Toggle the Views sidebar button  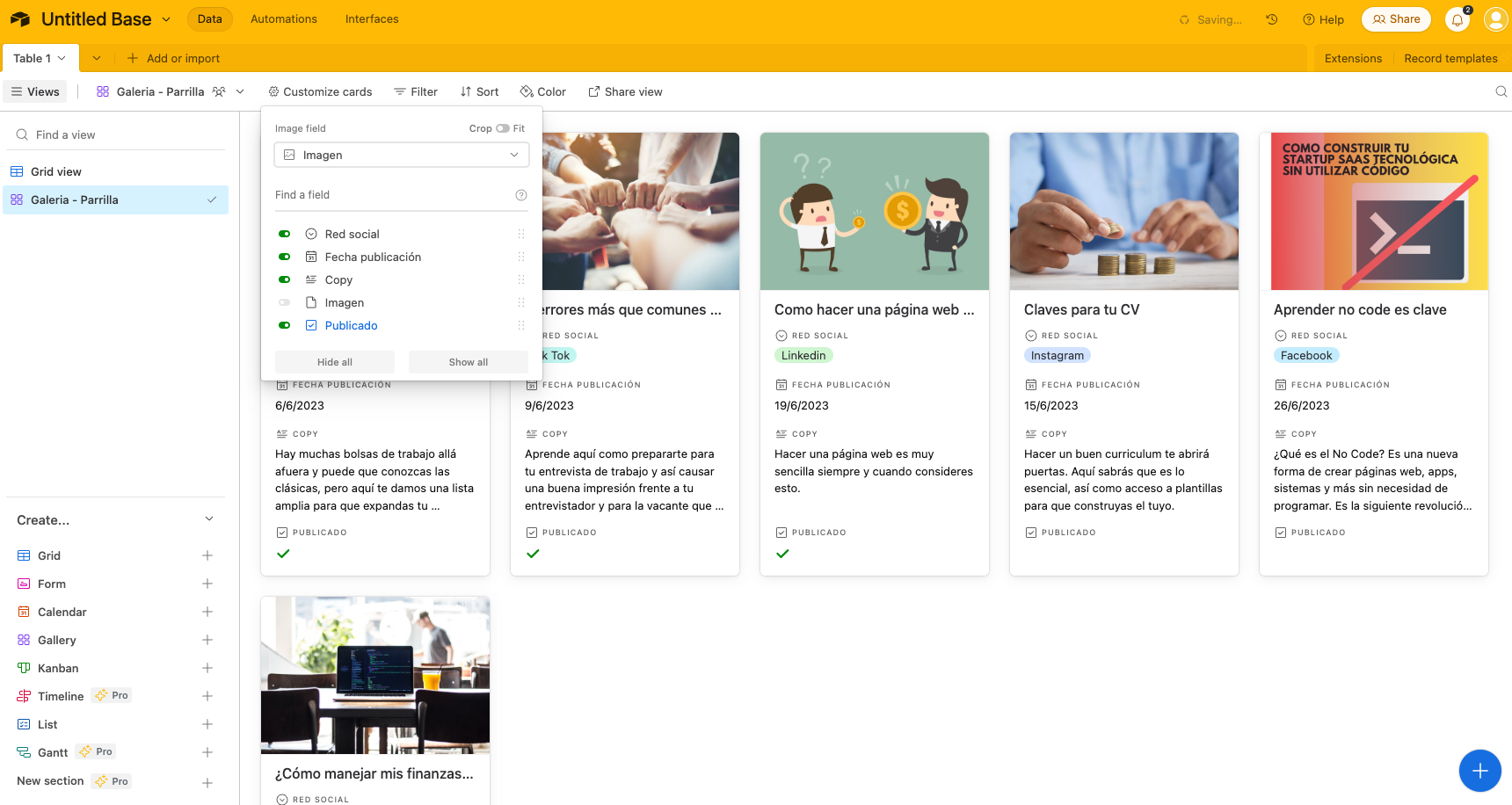(35, 91)
